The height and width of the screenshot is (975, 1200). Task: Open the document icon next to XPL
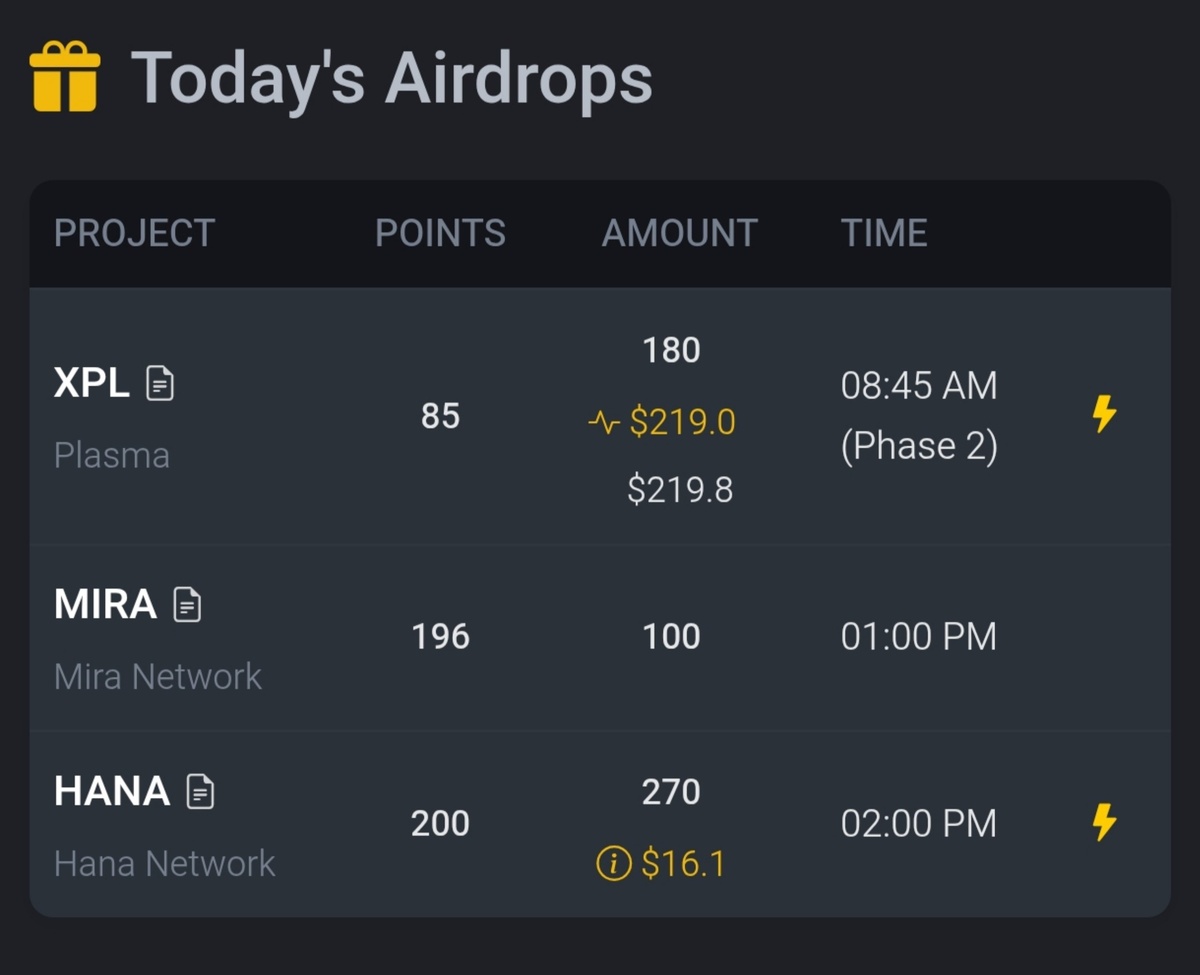click(x=160, y=383)
